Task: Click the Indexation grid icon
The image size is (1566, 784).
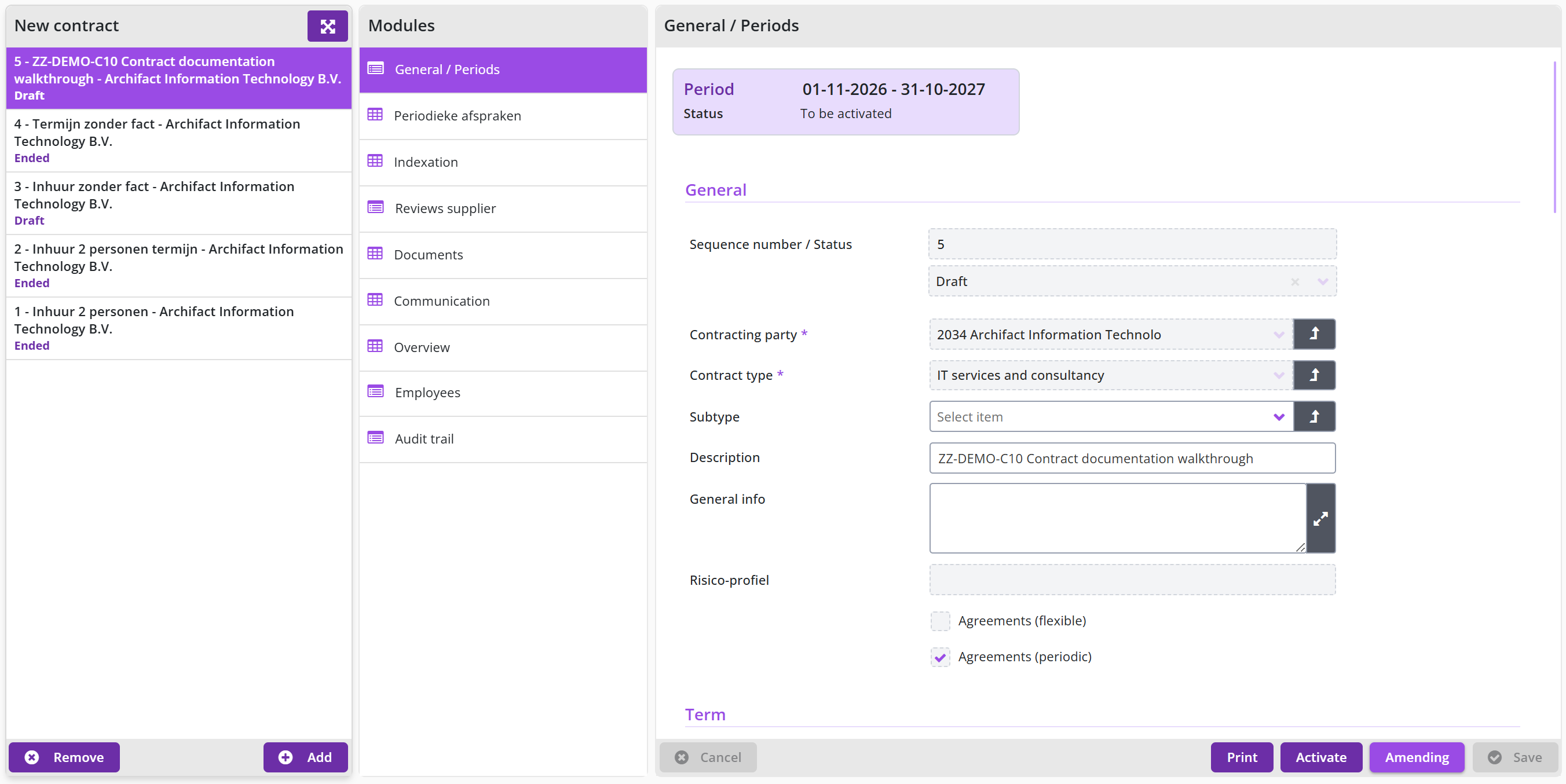Action: 375,161
